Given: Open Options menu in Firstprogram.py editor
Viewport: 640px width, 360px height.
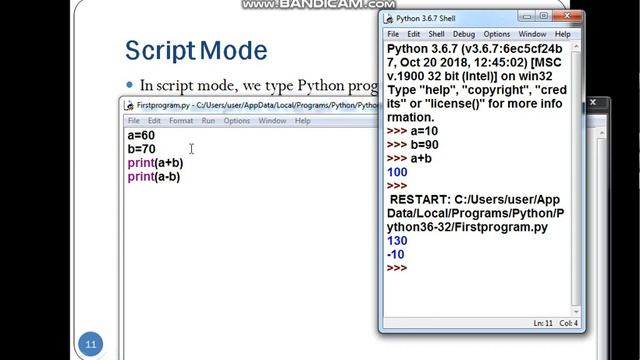Looking at the screenshot, I should (x=237, y=121).
